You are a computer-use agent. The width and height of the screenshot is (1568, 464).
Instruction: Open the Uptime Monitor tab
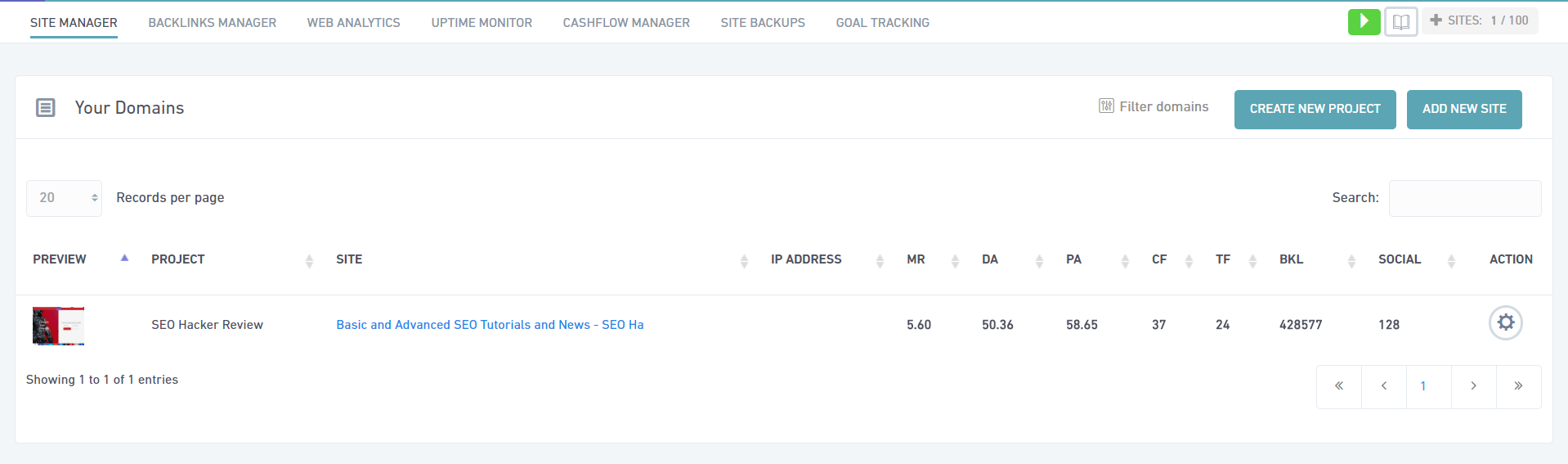pos(482,23)
